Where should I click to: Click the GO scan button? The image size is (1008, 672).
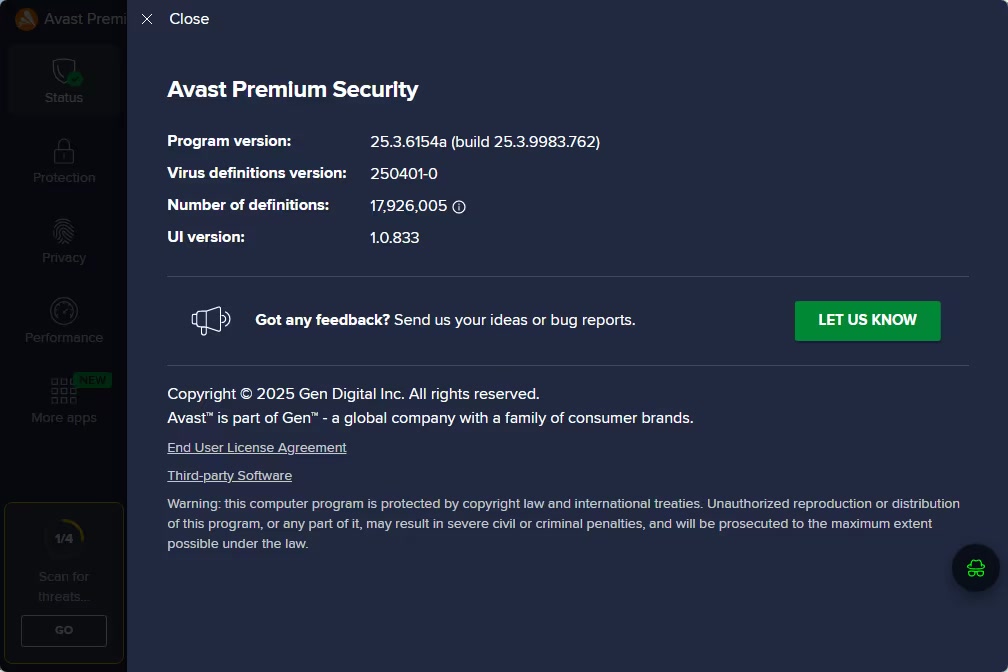[x=64, y=630]
